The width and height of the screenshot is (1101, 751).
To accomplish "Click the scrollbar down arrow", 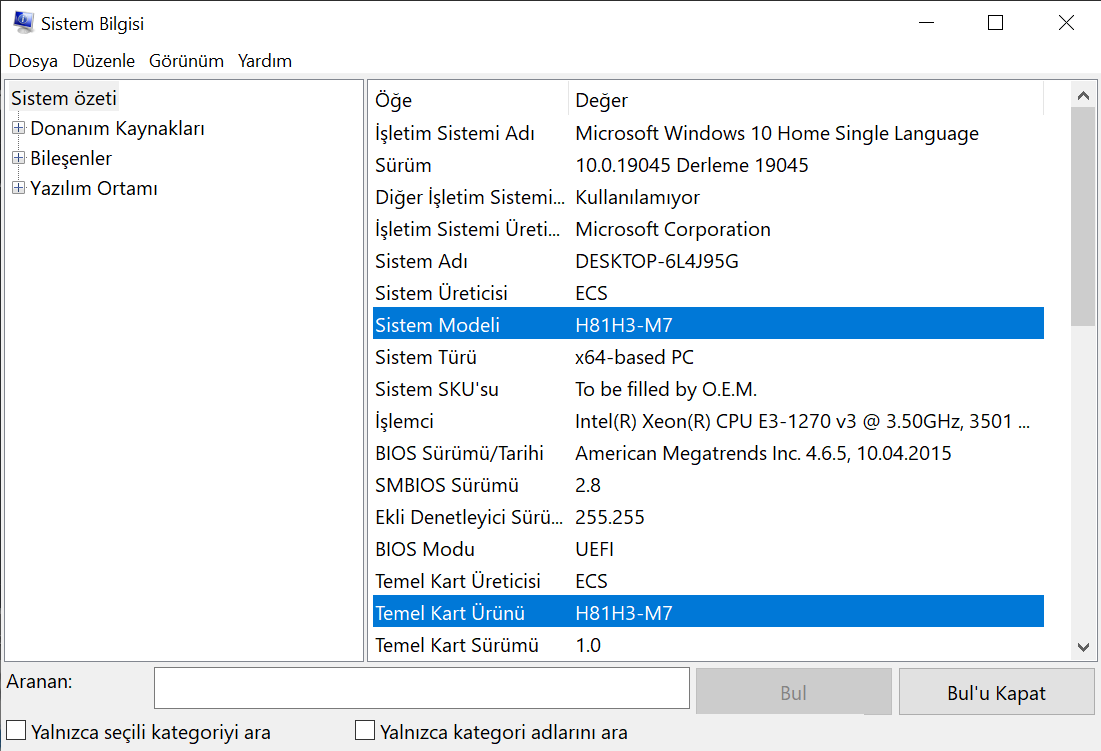I will pyautogui.click(x=1083, y=647).
